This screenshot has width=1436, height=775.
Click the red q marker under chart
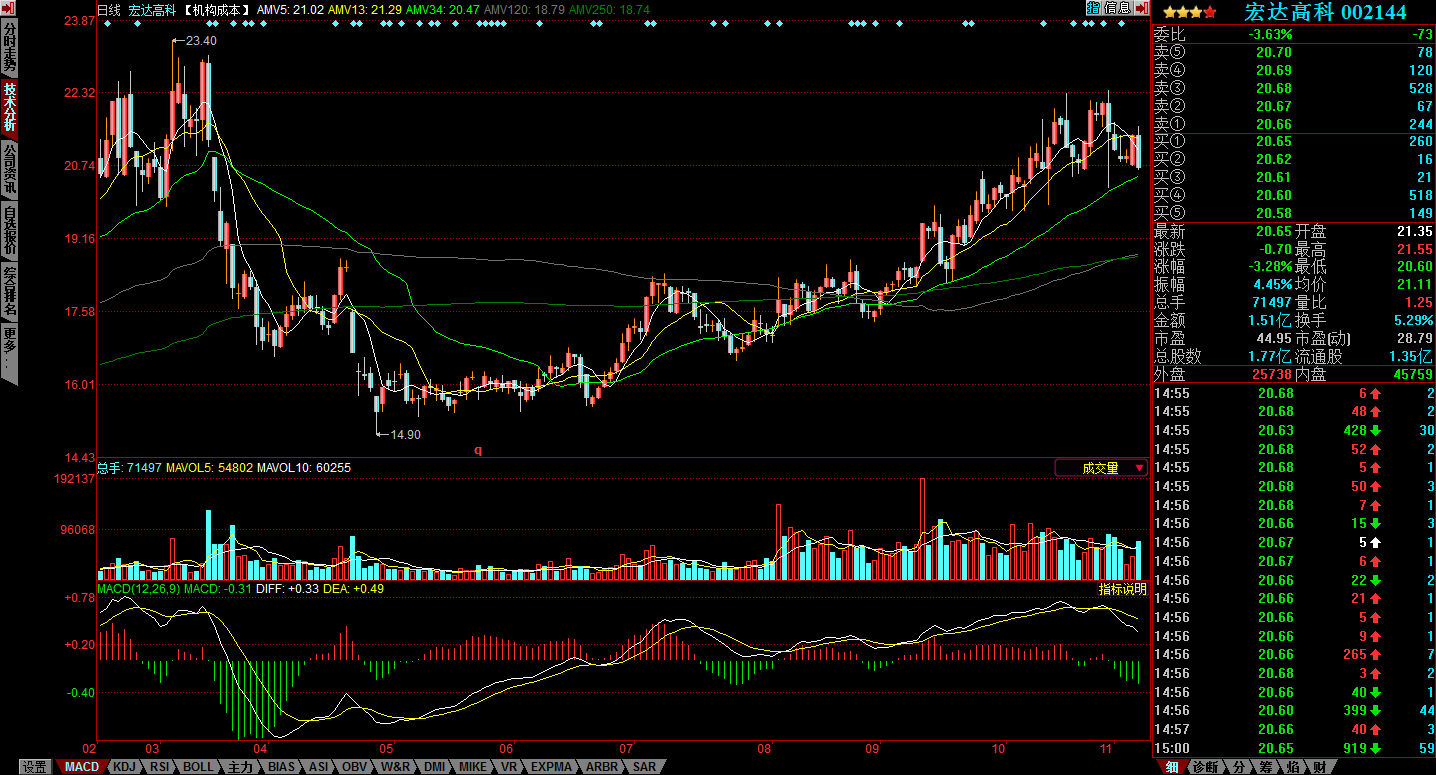point(478,450)
